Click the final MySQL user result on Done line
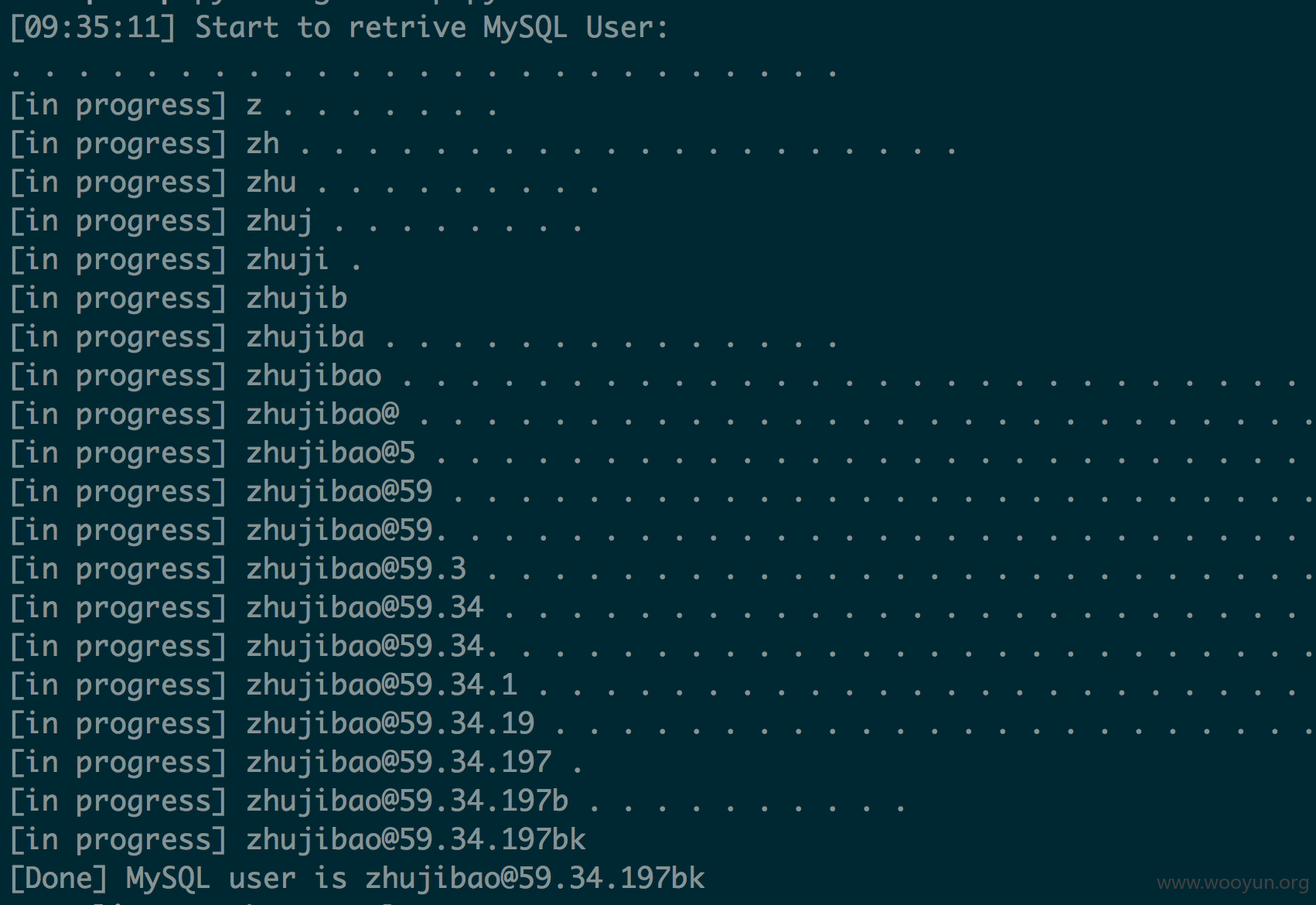The width and height of the screenshot is (1316, 905). (x=535, y=880)
